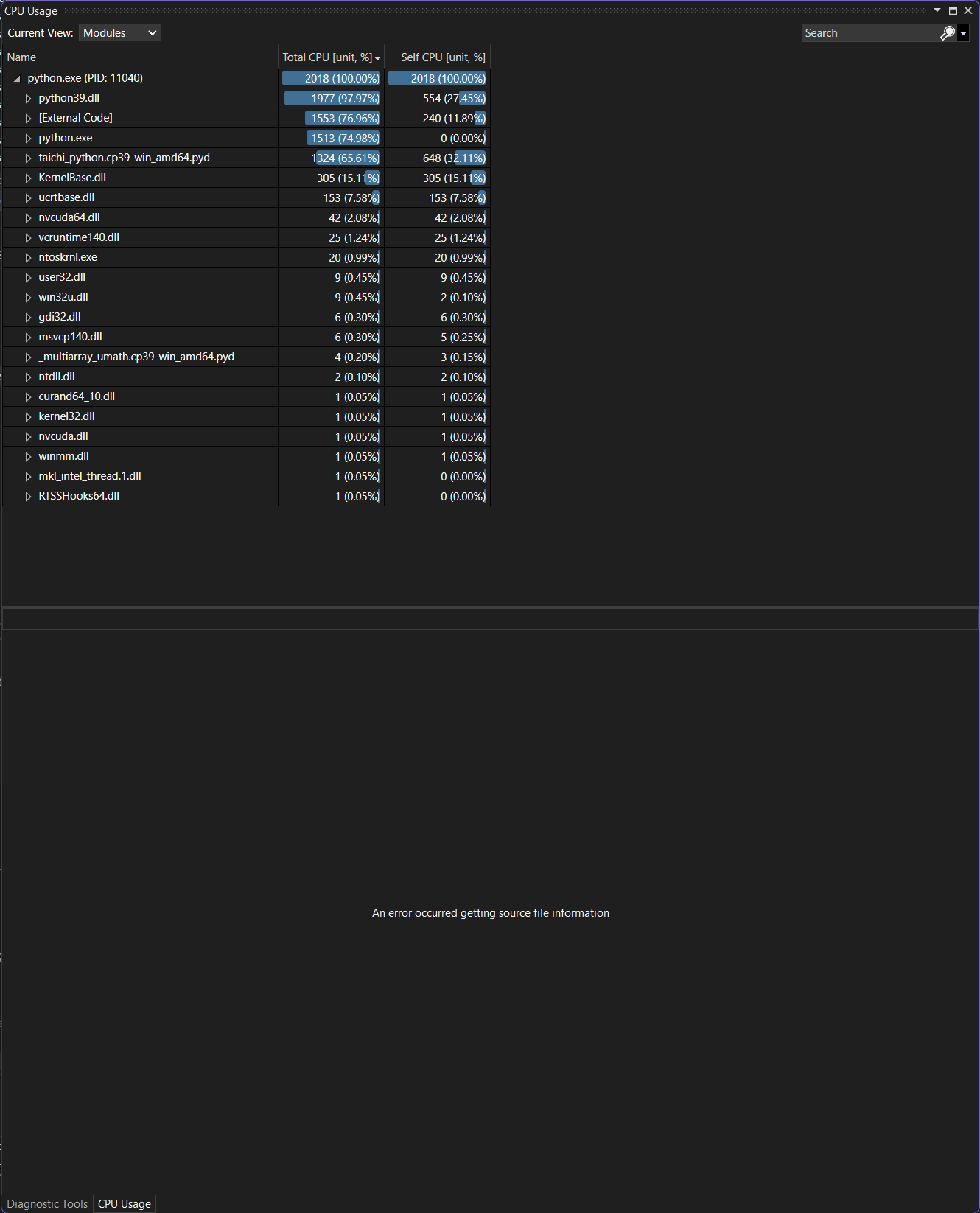Expand the _multiarray_umath.cp39-win_amd64.pyd row

click(29, 357)
